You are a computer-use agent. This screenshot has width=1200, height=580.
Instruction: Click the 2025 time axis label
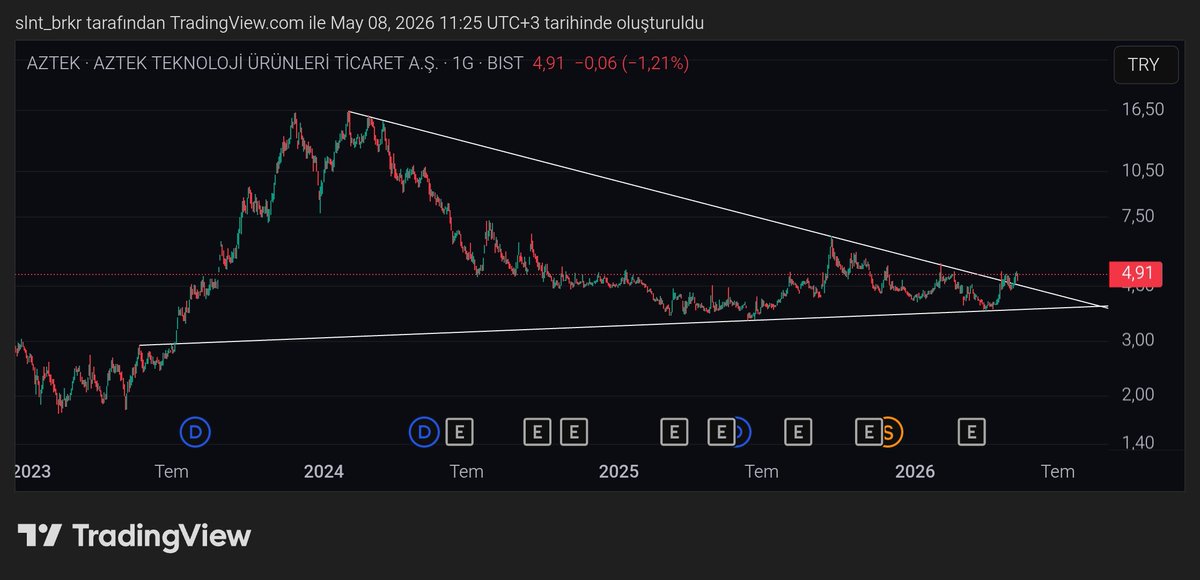[620, 471]
